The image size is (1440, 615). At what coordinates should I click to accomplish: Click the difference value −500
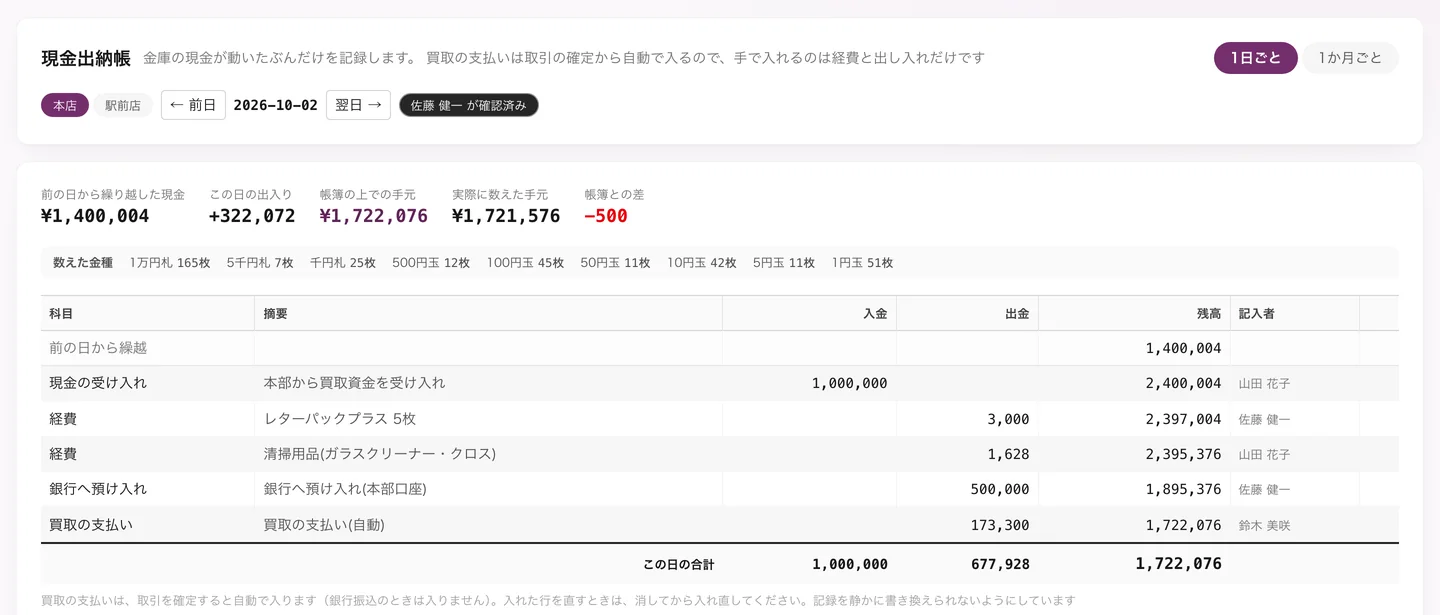click(x=606, y=216)
